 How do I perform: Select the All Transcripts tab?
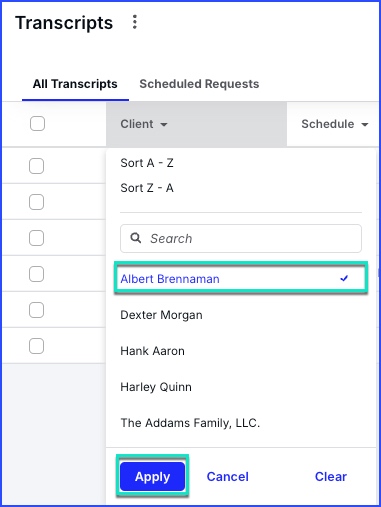(75, 84)
